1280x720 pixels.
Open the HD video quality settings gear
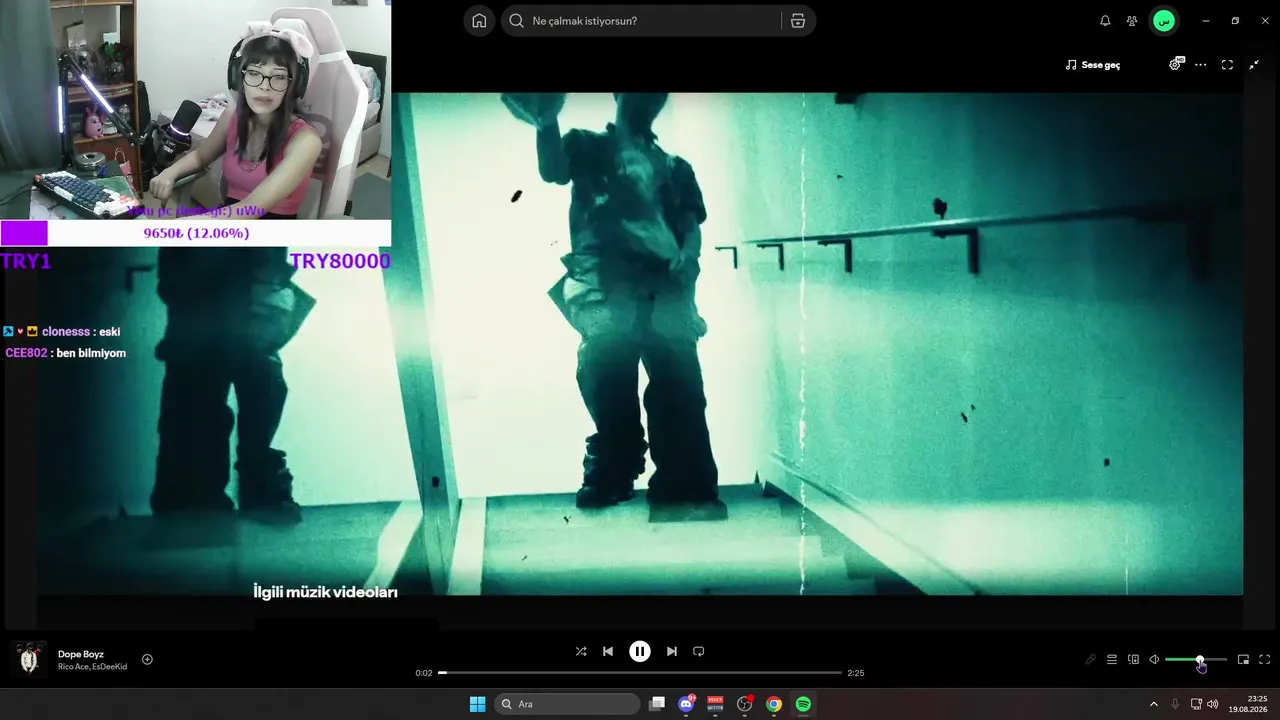pyautogui.click(x=1176, y=64)
